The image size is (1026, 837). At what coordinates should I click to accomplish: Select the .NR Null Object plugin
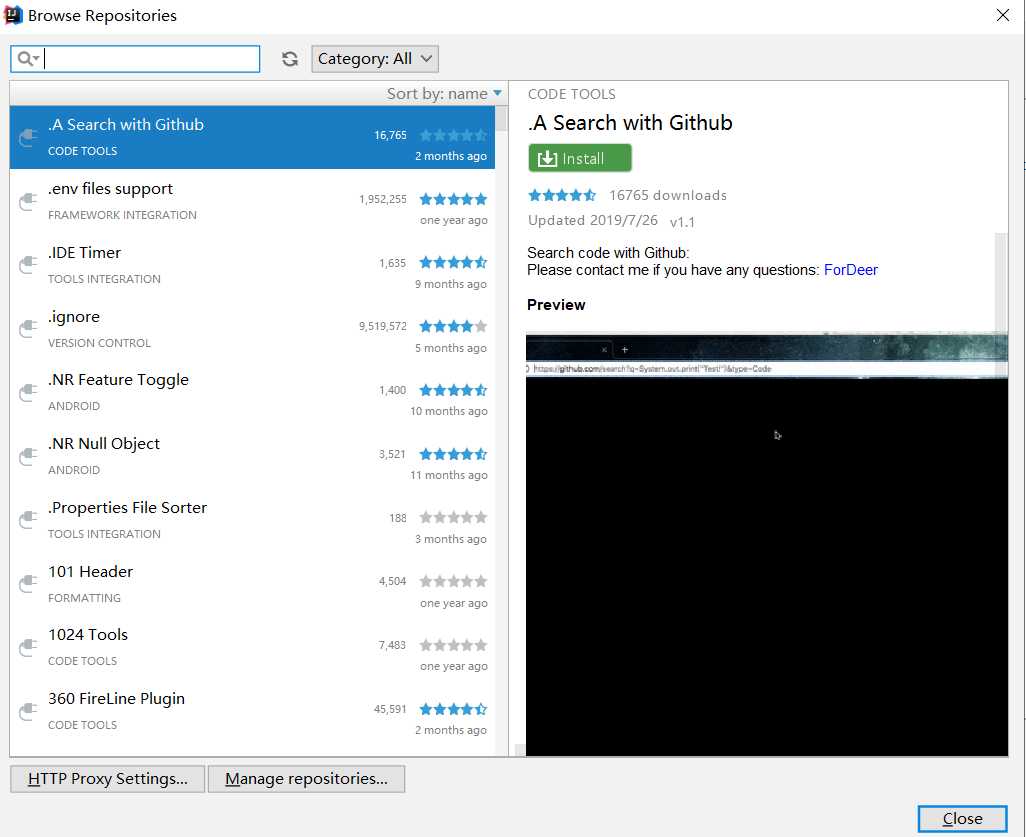click(x=252, y=457)
